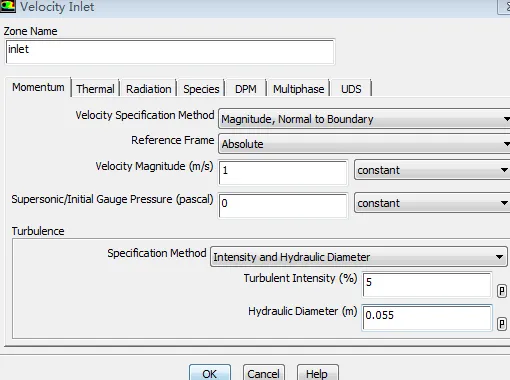Open the Multiphase tab
The height and width of the screenshot is (380, 510).
click(299, 89)
